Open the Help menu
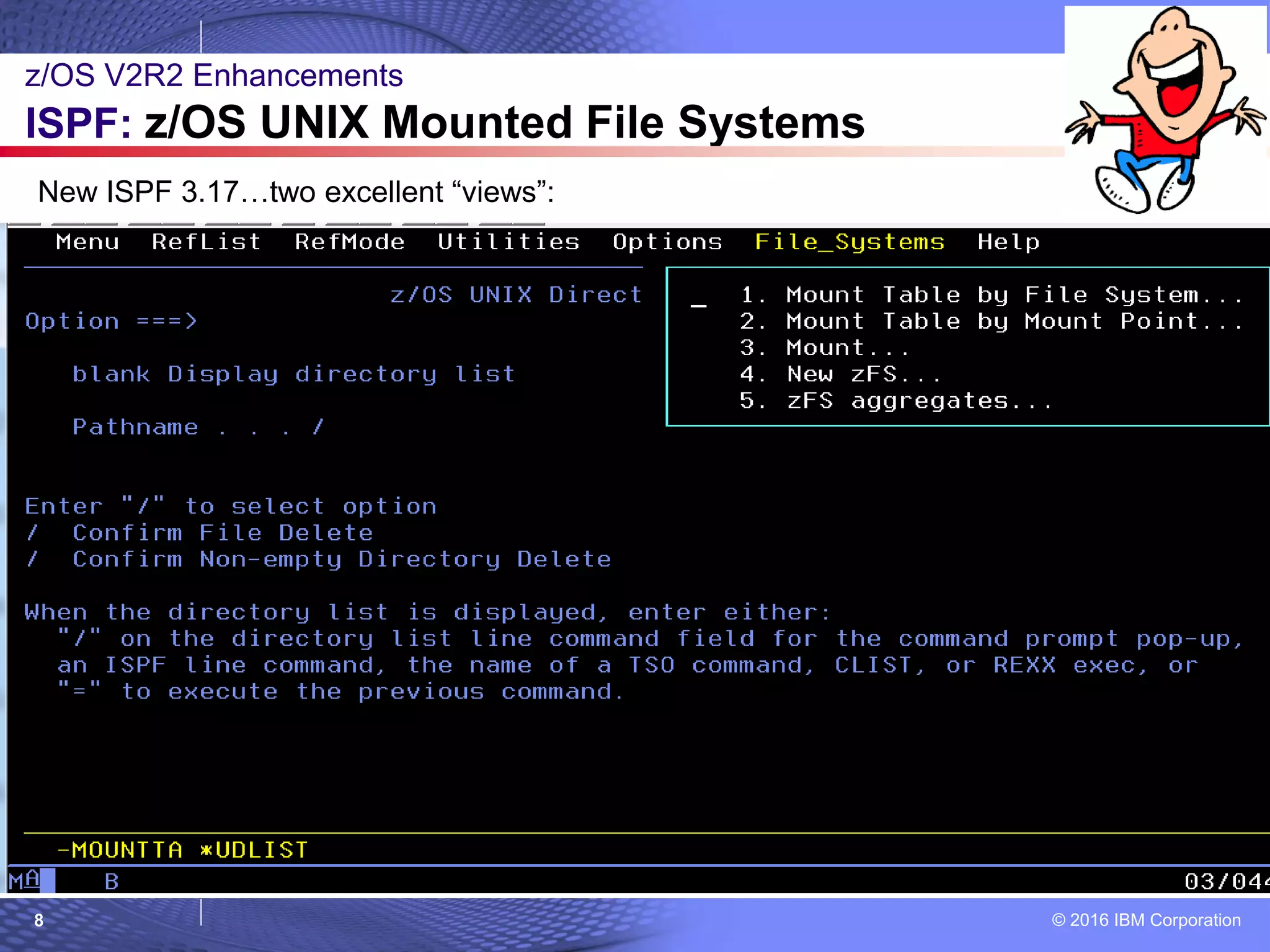Image resolution: width=1270 pixels, height=952 pixels. pyautogui.click(x=1009, y=242)
